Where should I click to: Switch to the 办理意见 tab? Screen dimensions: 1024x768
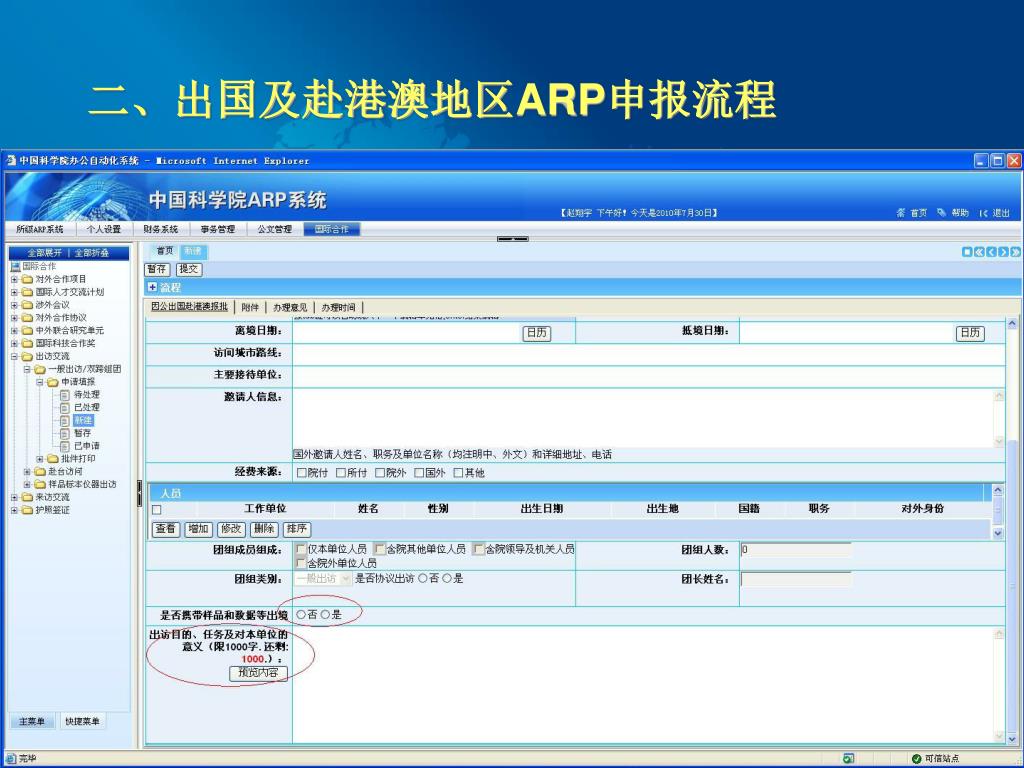point(290,308)
